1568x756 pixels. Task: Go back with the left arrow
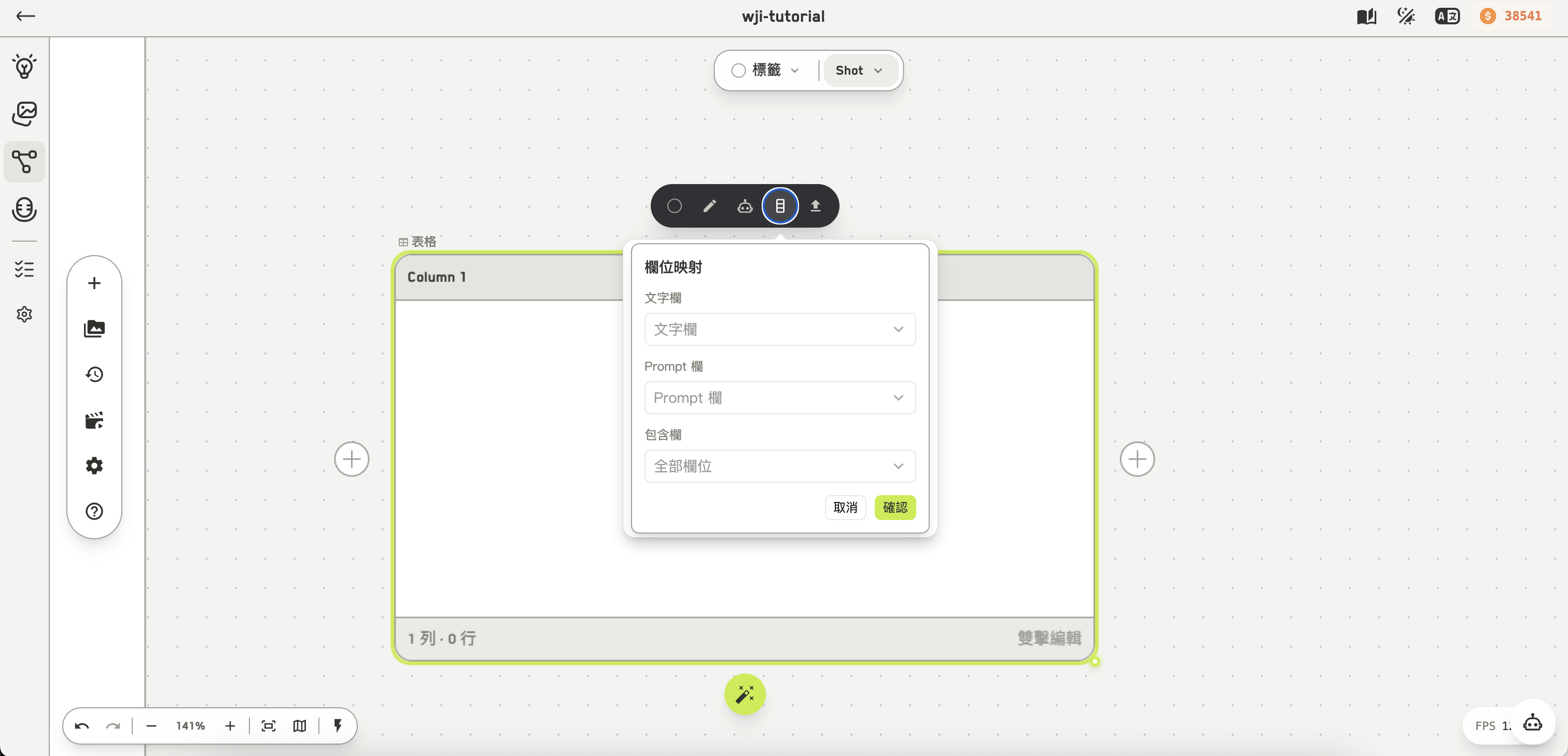(25, 17)
